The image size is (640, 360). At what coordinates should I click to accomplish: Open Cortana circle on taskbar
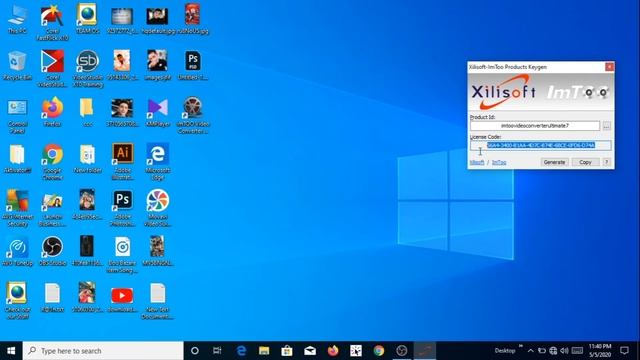(x=195, y=351)
